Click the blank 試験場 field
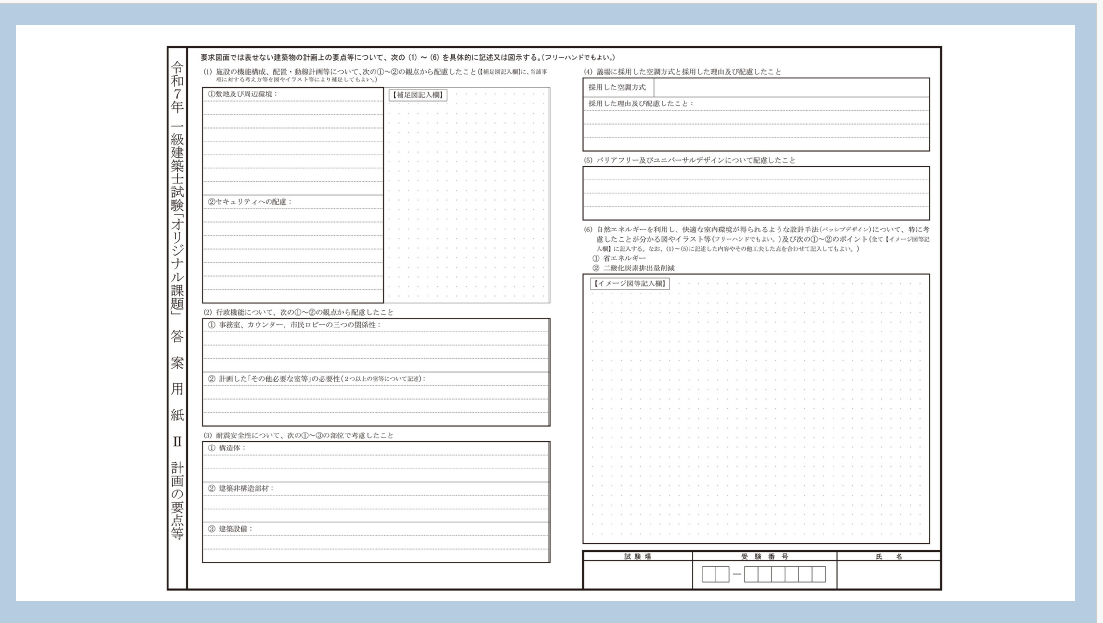 [x=638, y=574]
